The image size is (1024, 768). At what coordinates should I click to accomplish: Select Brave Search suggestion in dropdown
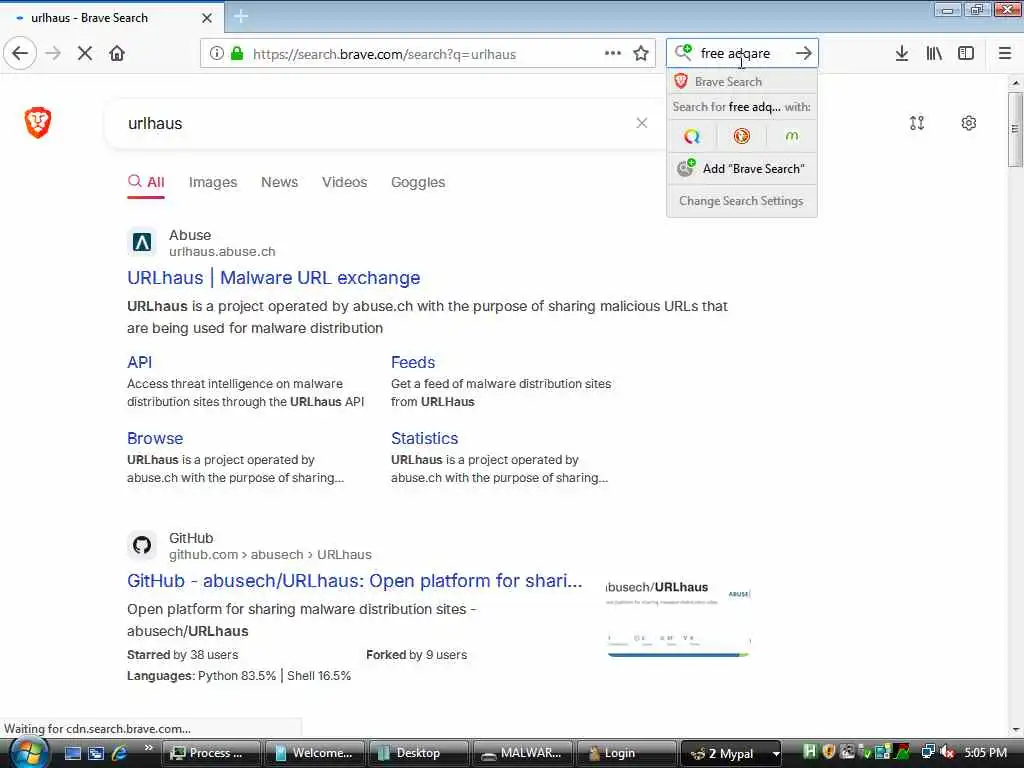(x=742, y=82)
